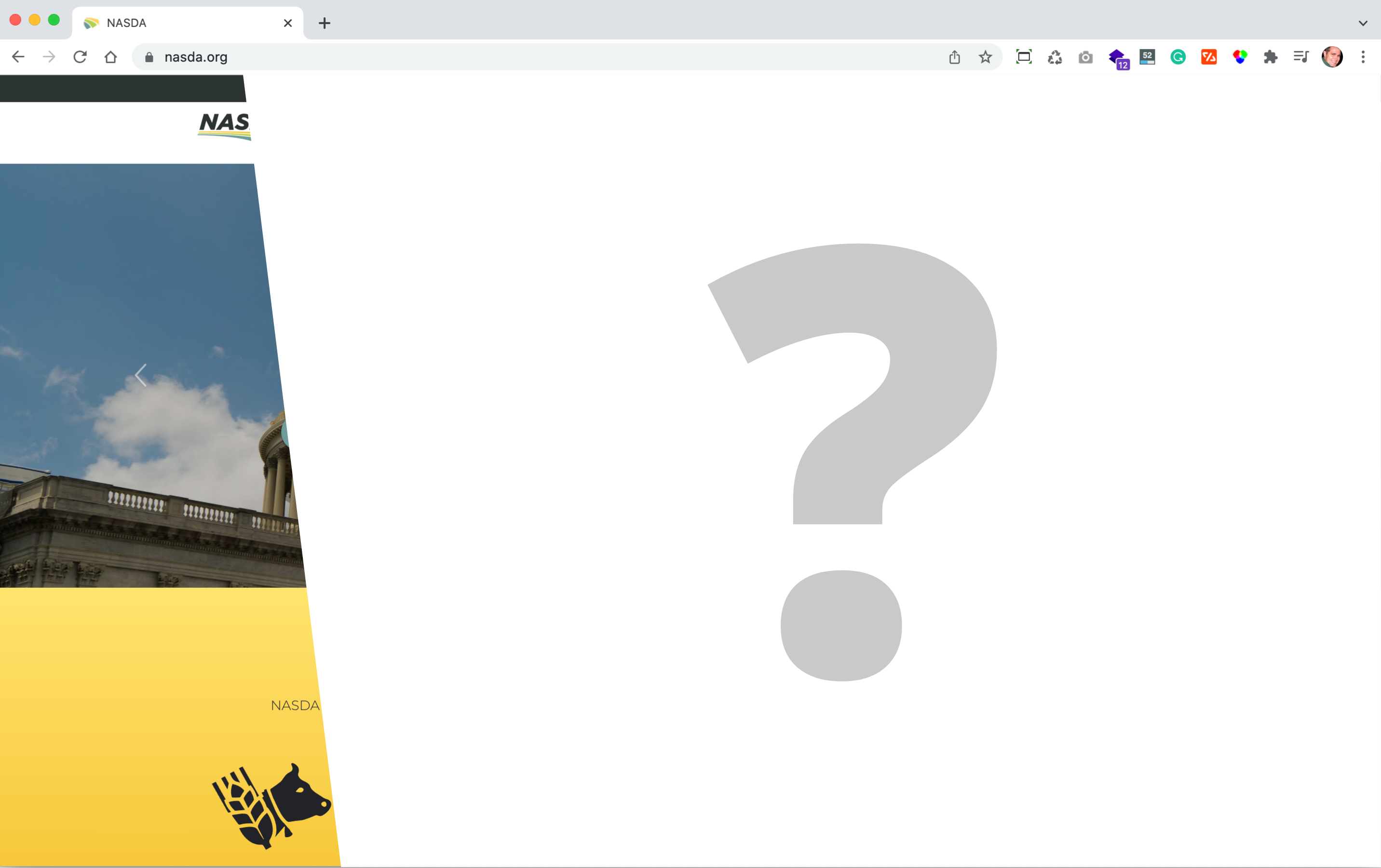1381x868 pixels.
Task: Open the user profile avatar menu
Action: 1332,57
